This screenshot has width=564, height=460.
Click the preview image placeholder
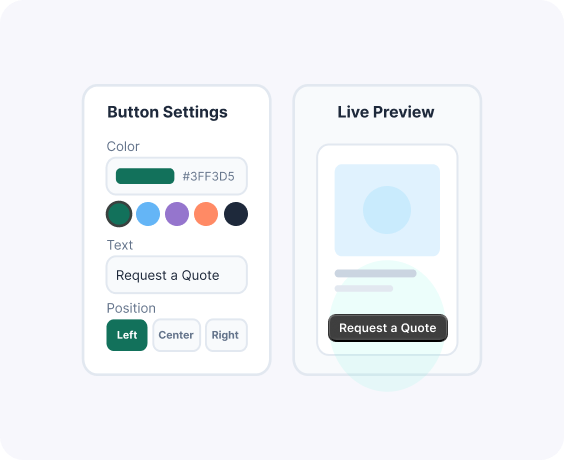click(x=387, y=210)
